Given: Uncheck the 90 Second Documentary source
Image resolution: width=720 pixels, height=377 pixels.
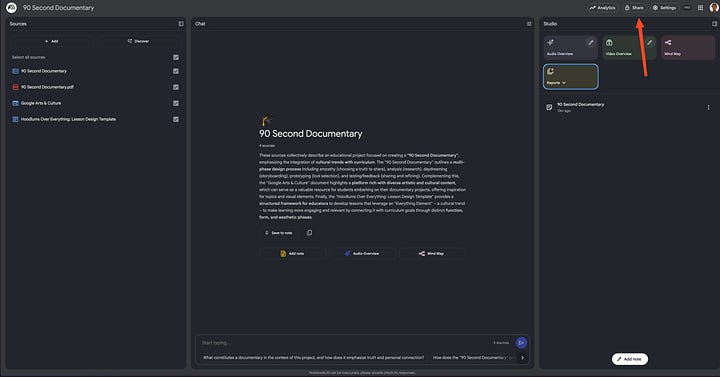Looking at the screenshot, I should [176, 71].
